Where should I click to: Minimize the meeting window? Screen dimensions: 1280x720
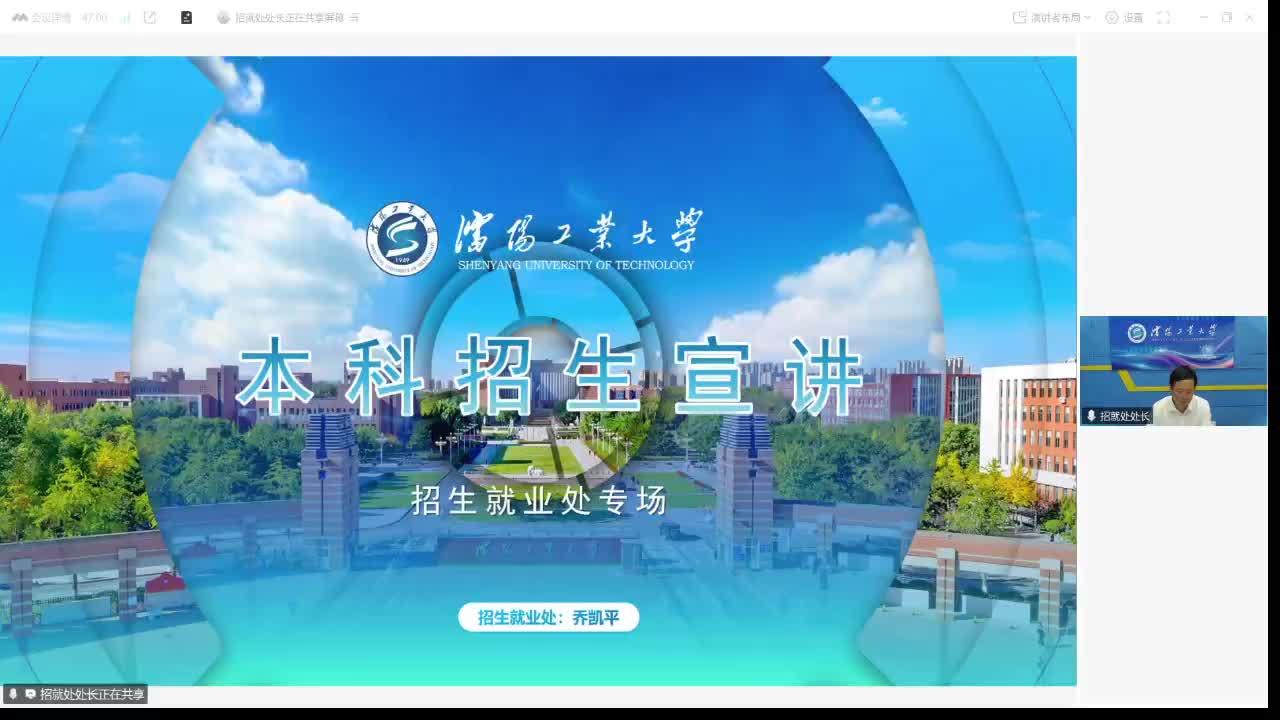[1203, 18]
